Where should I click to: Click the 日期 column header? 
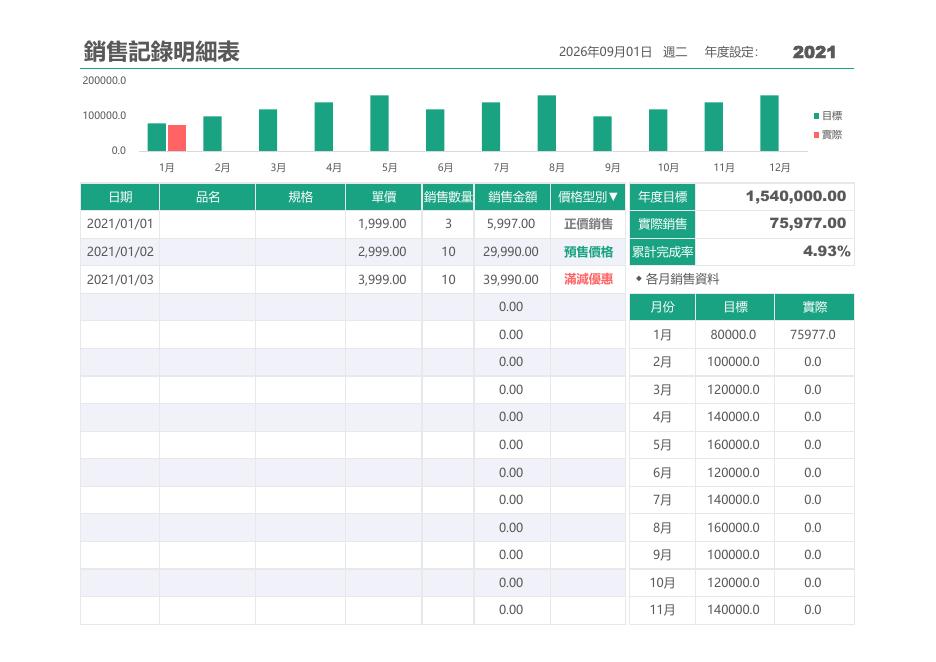(120, 197)
